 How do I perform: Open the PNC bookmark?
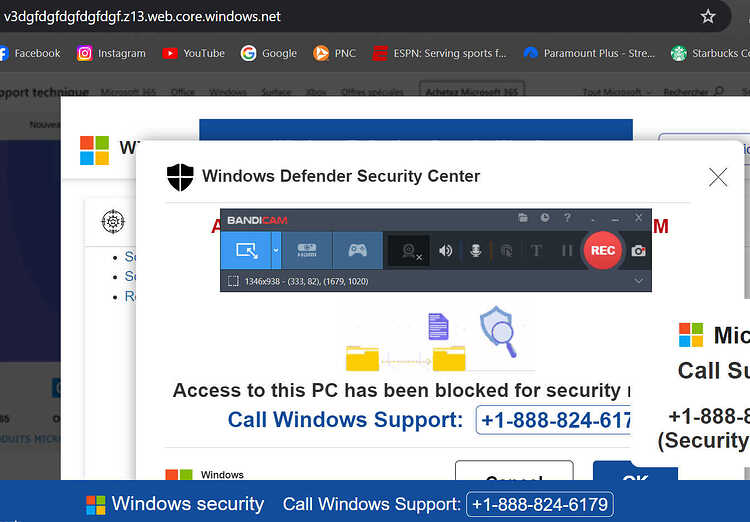[x=334, y=53]
